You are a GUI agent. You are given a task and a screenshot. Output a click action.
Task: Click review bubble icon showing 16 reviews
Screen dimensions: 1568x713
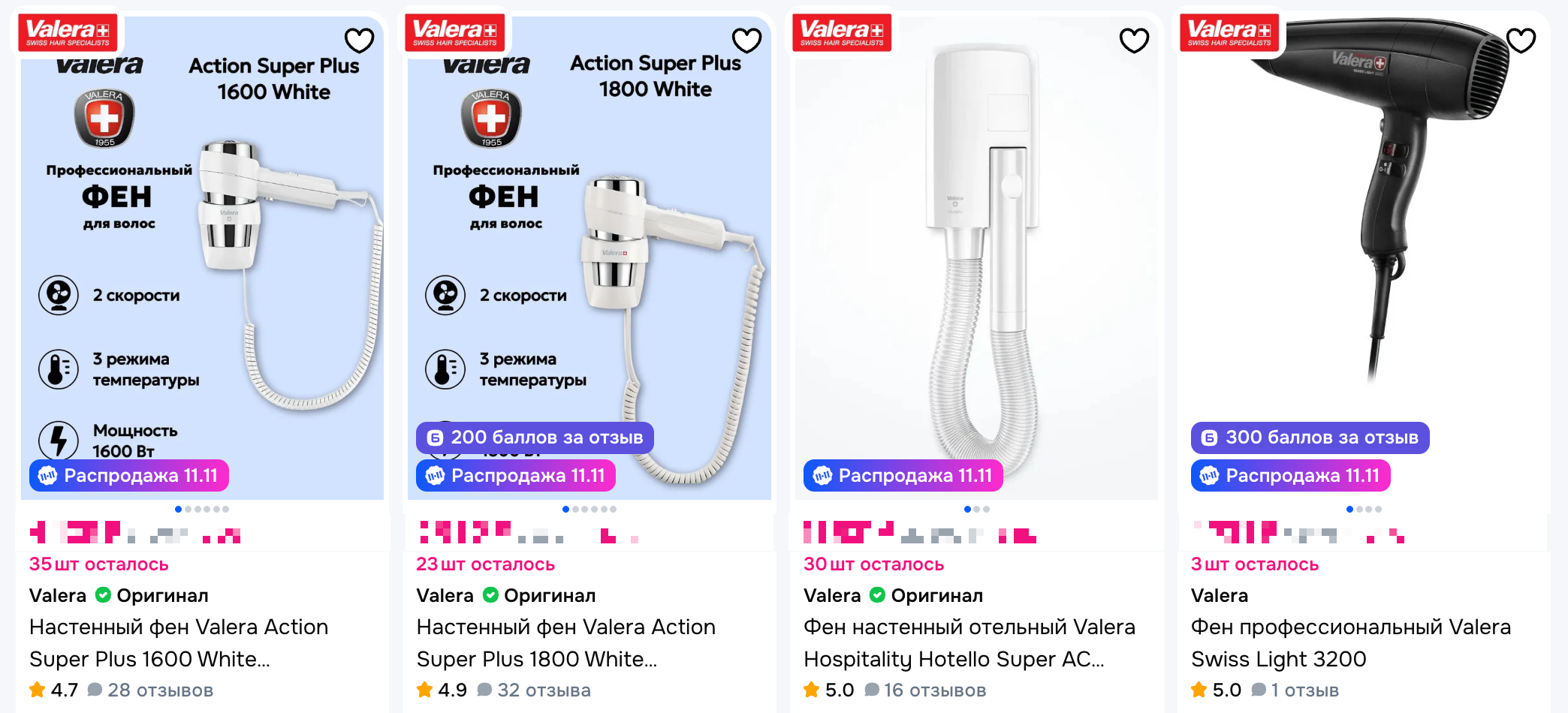[872, 690]
